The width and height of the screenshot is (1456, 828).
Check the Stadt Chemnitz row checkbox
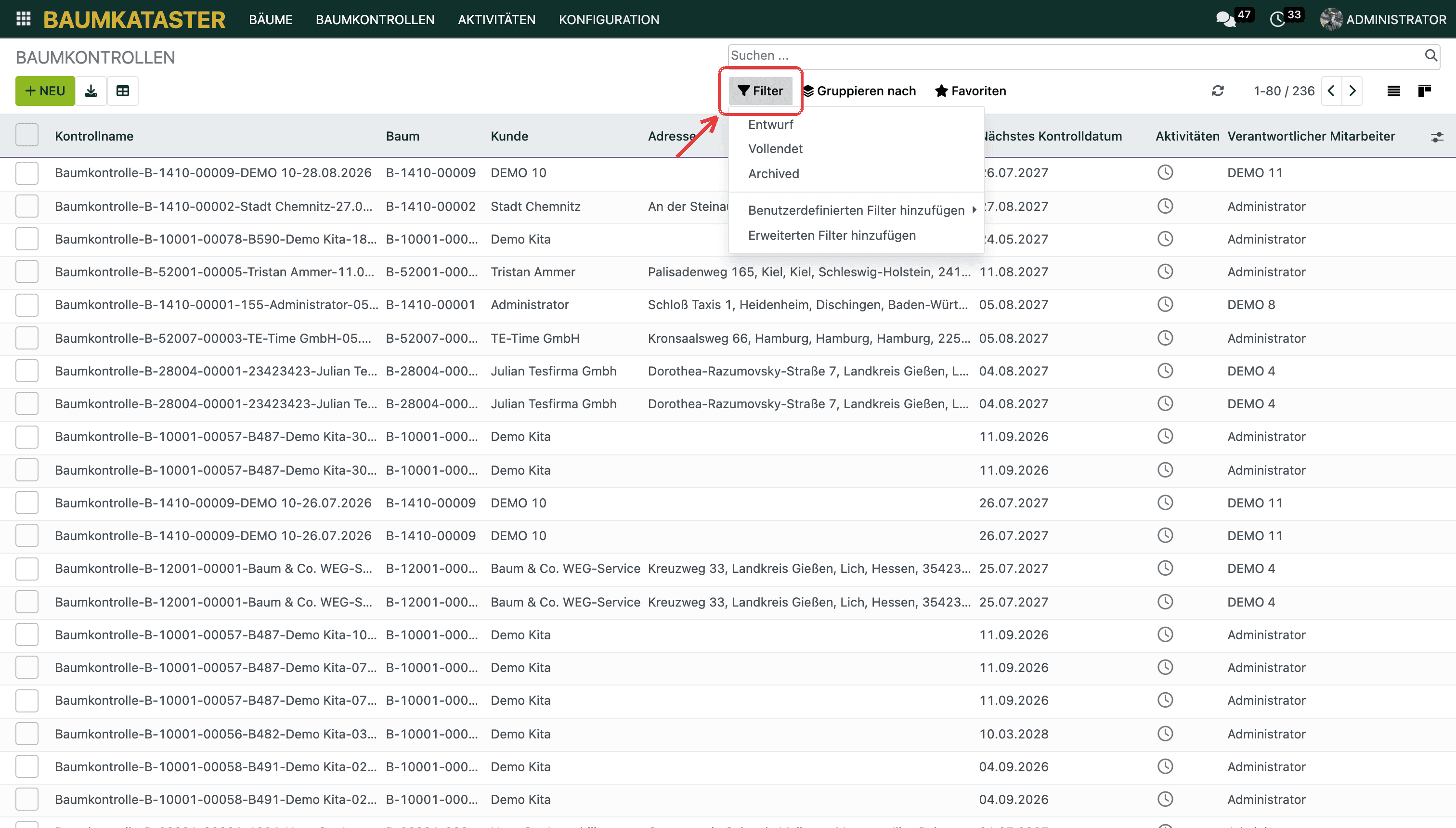coord(27,206)
